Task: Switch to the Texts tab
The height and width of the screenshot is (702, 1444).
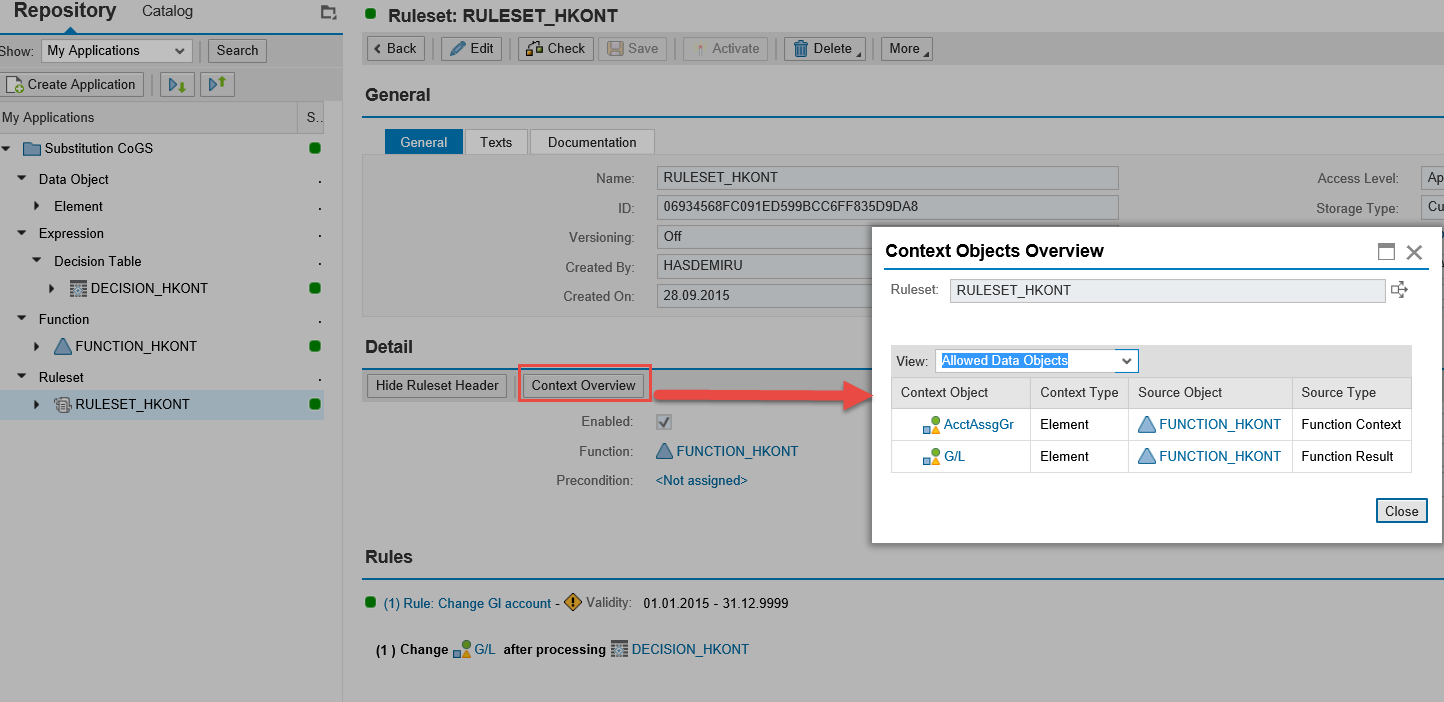Action: pos(496,142)
